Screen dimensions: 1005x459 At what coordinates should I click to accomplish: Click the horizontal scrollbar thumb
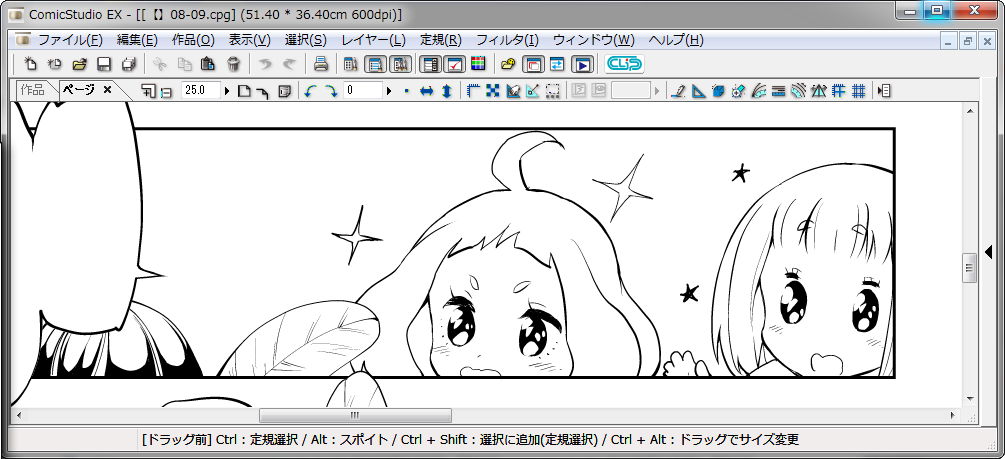(355, 415)
